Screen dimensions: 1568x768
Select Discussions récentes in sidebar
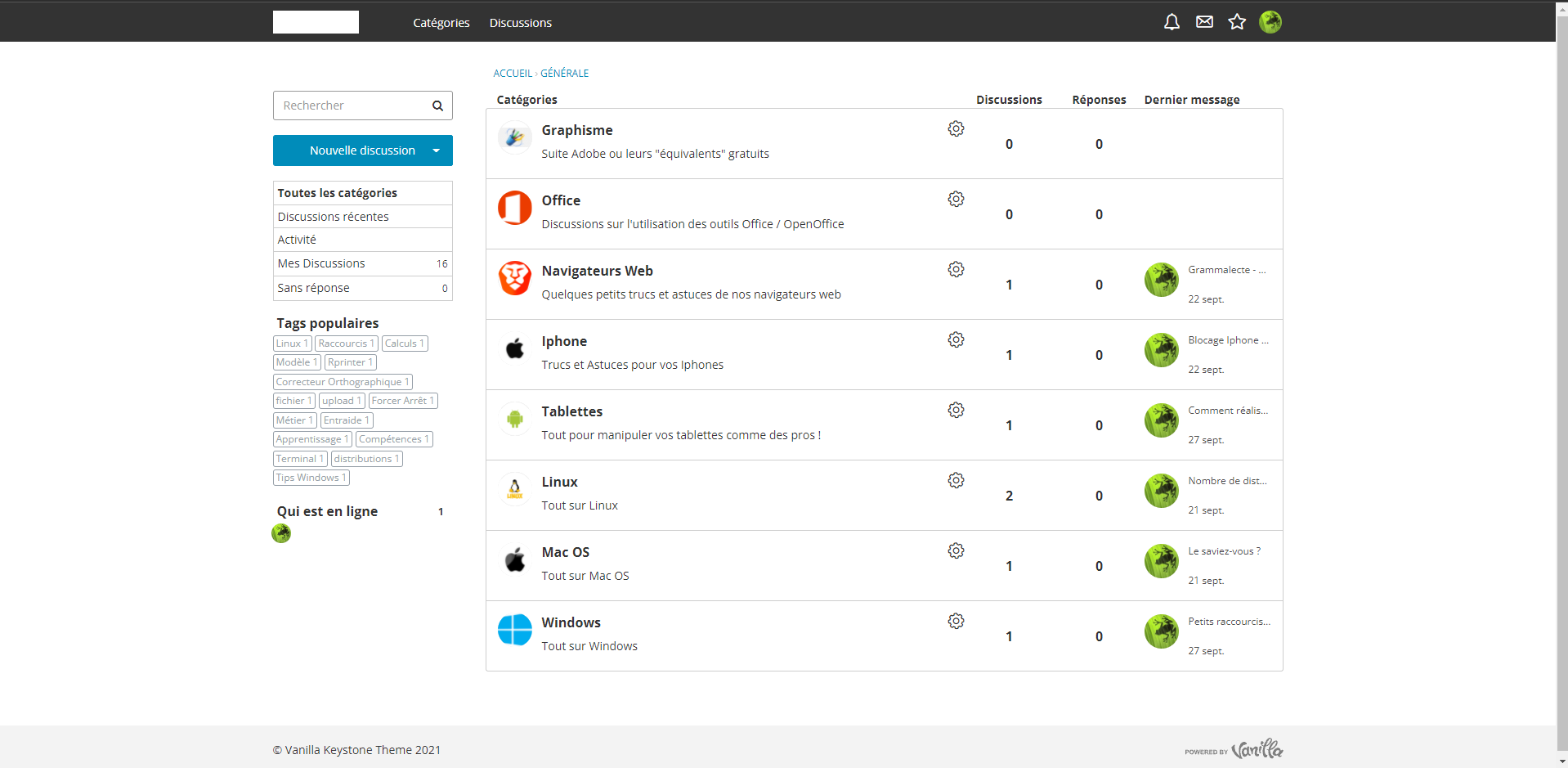click(x=333, y=217)
